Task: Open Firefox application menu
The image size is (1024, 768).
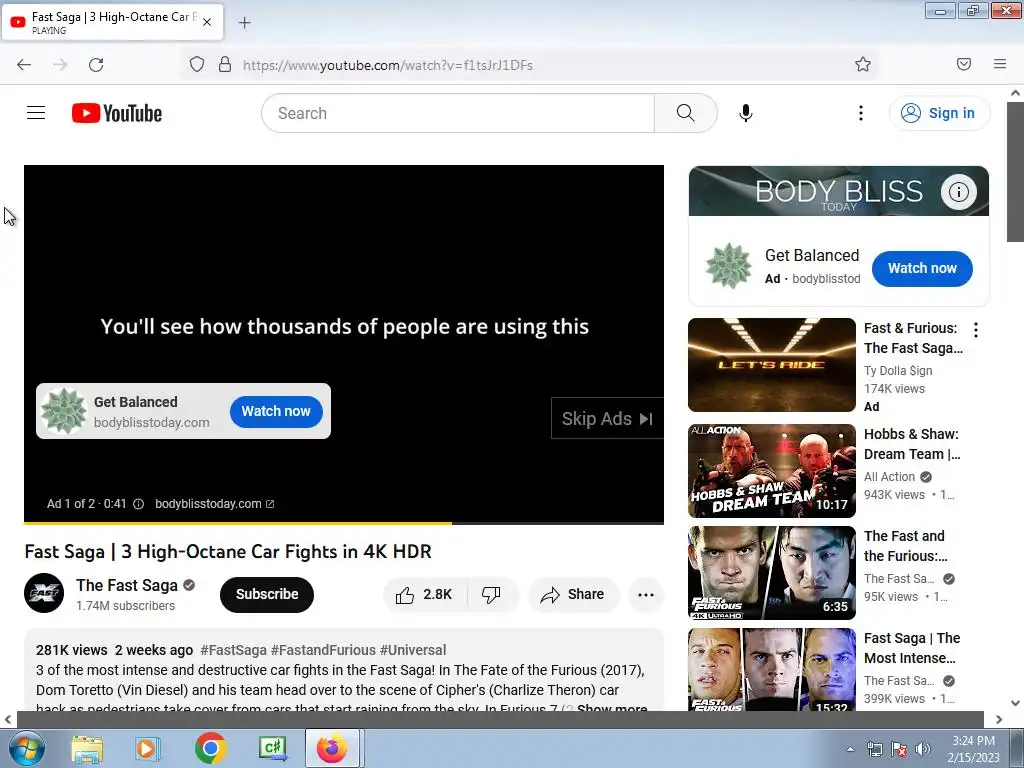Action: [999, 64]
